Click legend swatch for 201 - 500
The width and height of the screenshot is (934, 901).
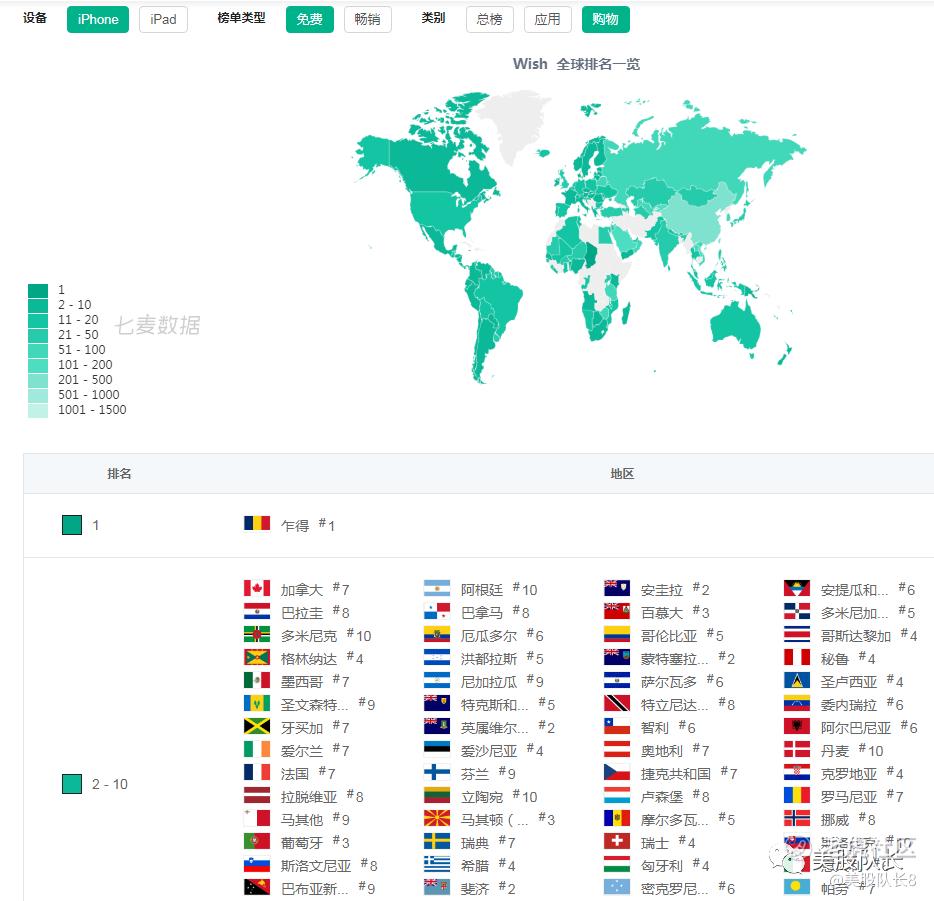point(38,380)
